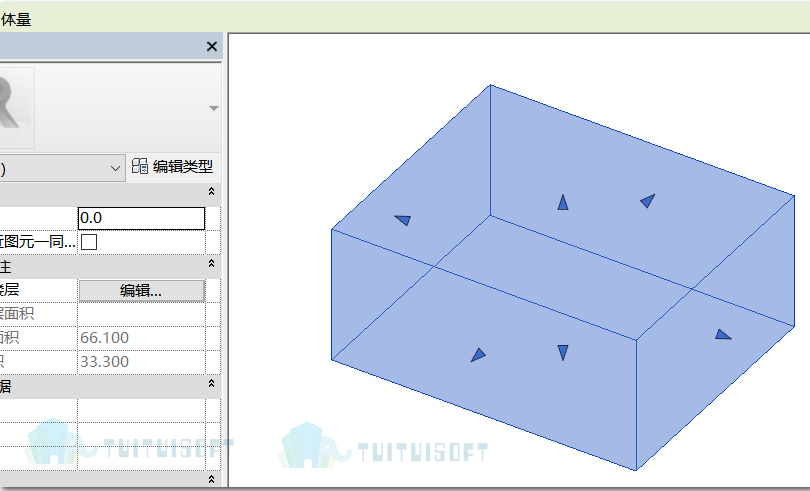The height and width of the screenshot is (491, 810).
Task: Click the 编辑... button for mass floors
Action: coord(142,290)
